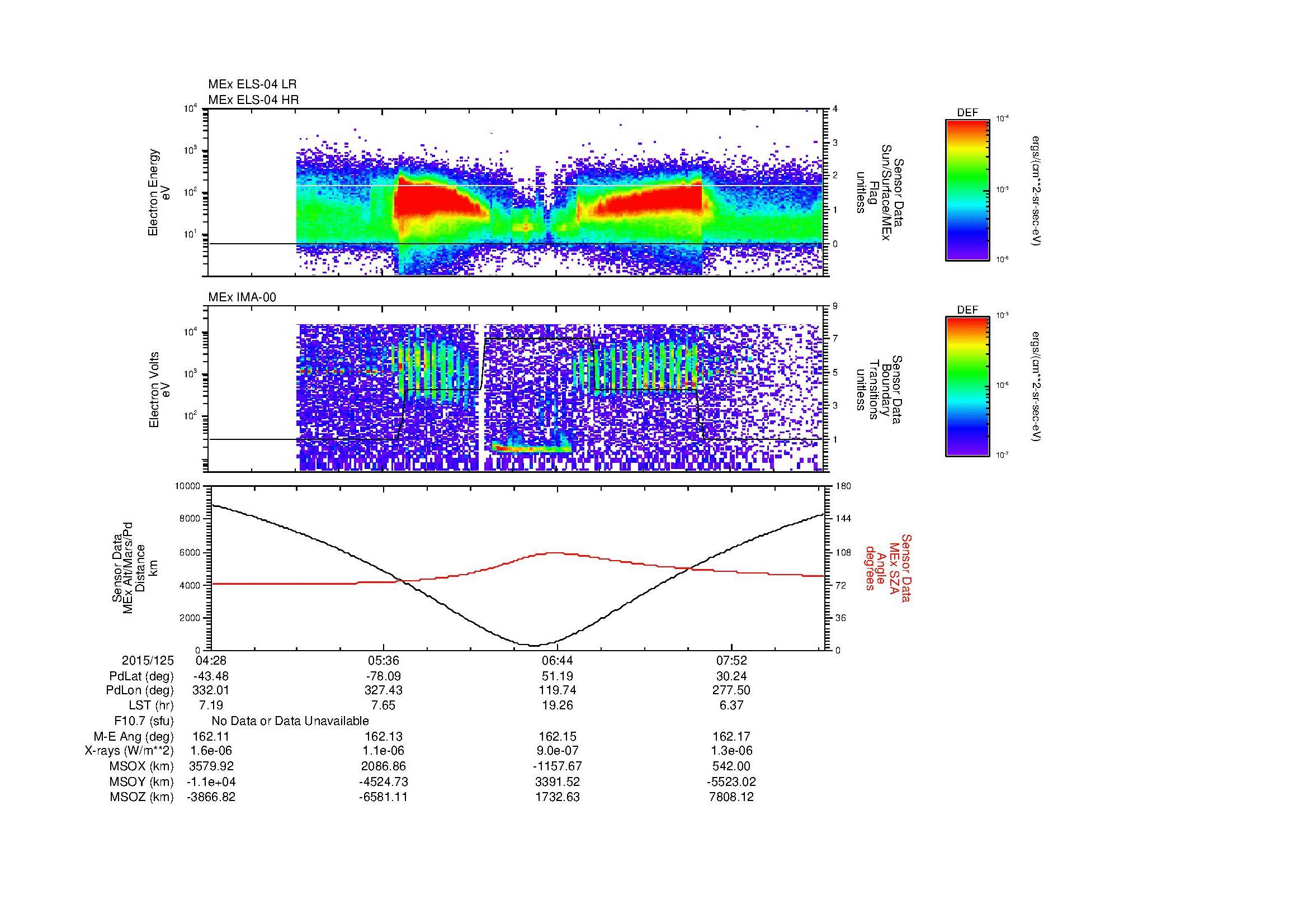Click the '06:44' time tick label
The height and width of the screenshot is (924, 1308).
[x=557, y=661]
